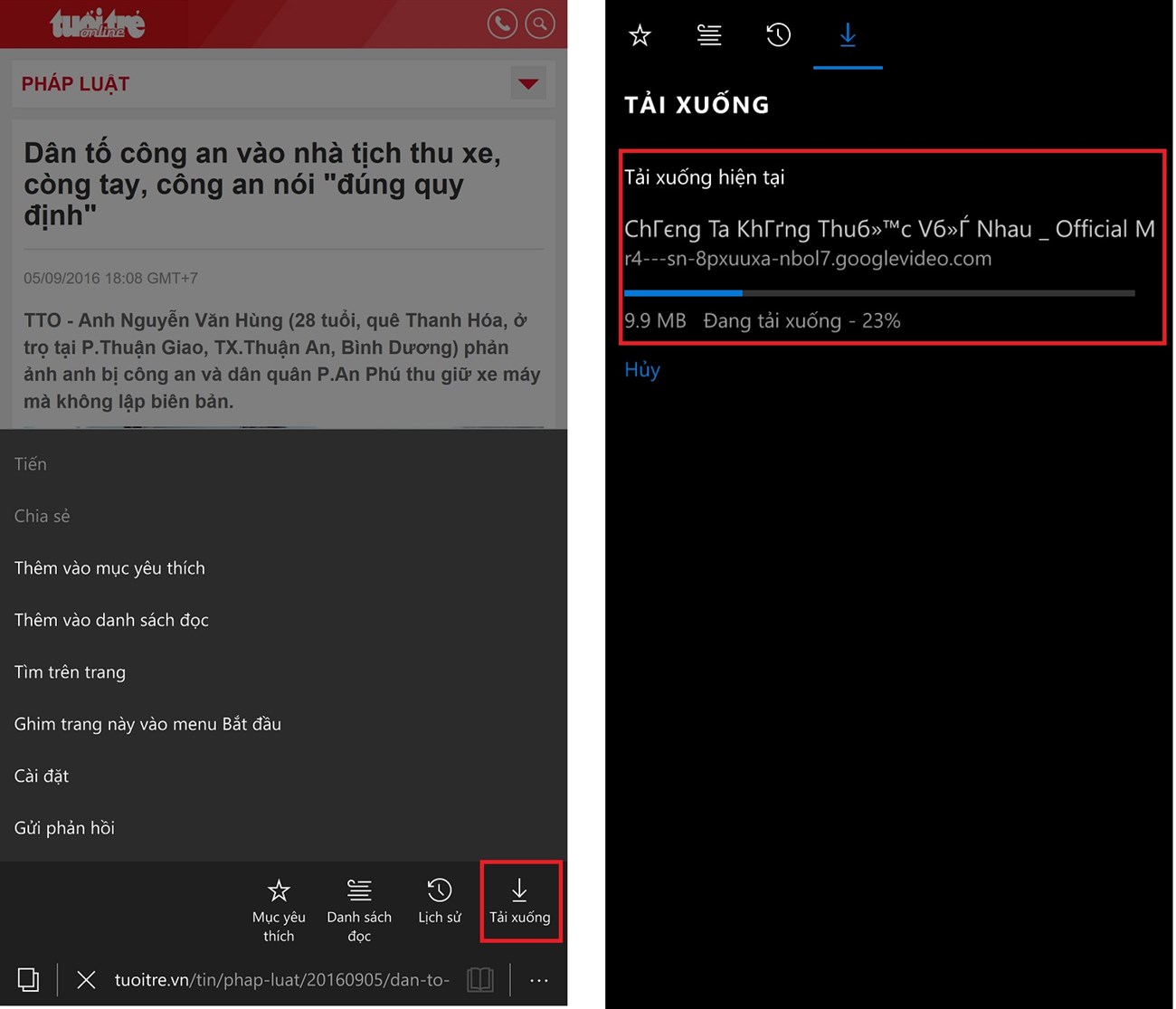Click the 9.9 MB download status text
This screenshot has height=1009, width=1176.
tap(763, 321)
